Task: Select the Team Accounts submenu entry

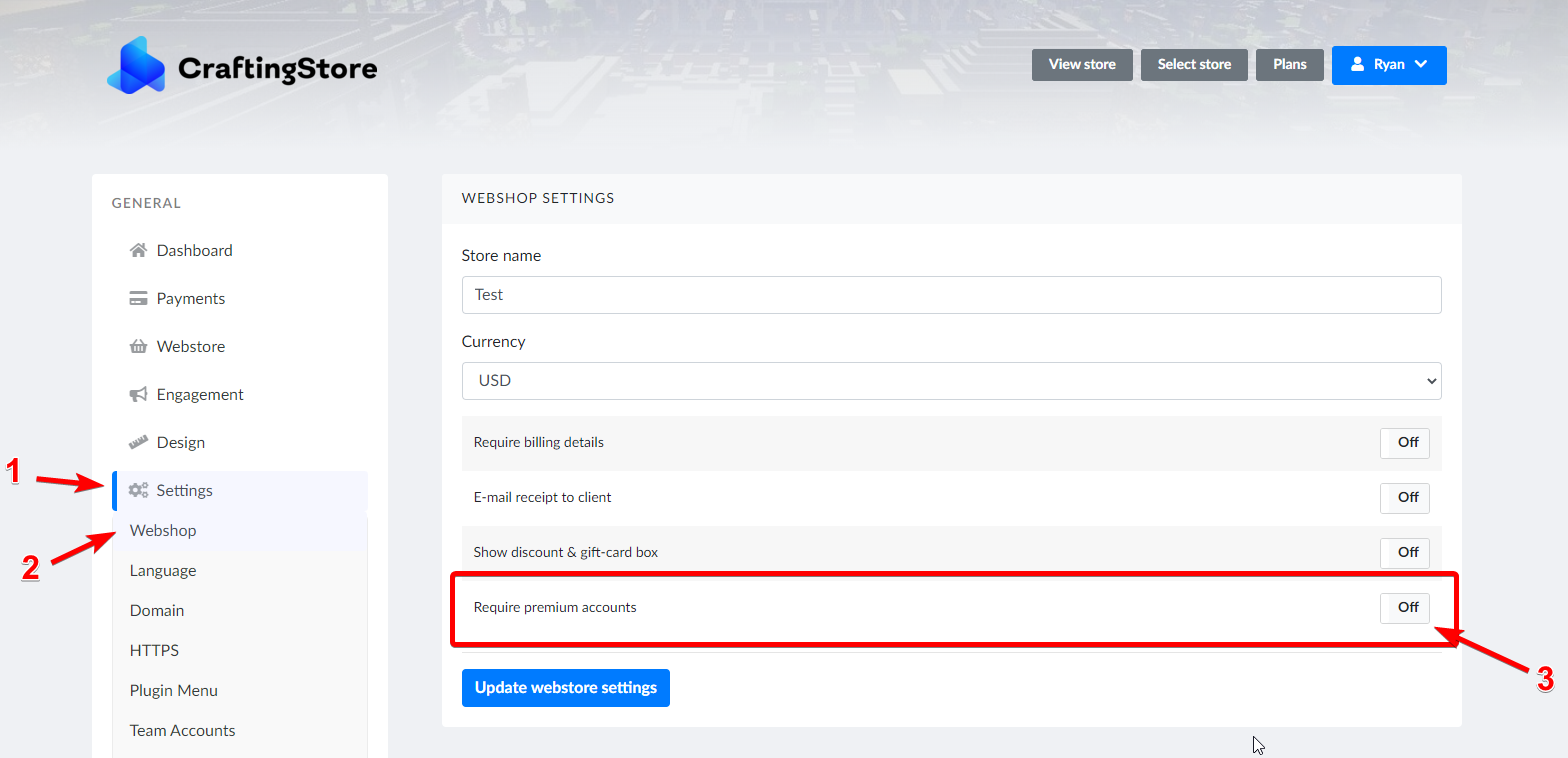Action: click(240, 730)
